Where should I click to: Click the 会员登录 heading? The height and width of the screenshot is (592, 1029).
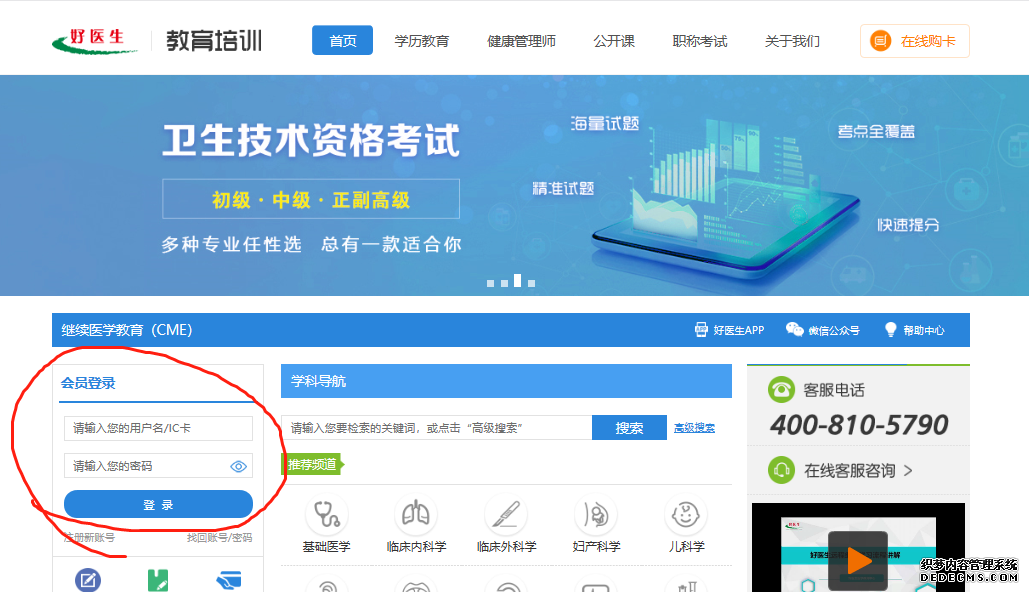(x=88, y=383)
